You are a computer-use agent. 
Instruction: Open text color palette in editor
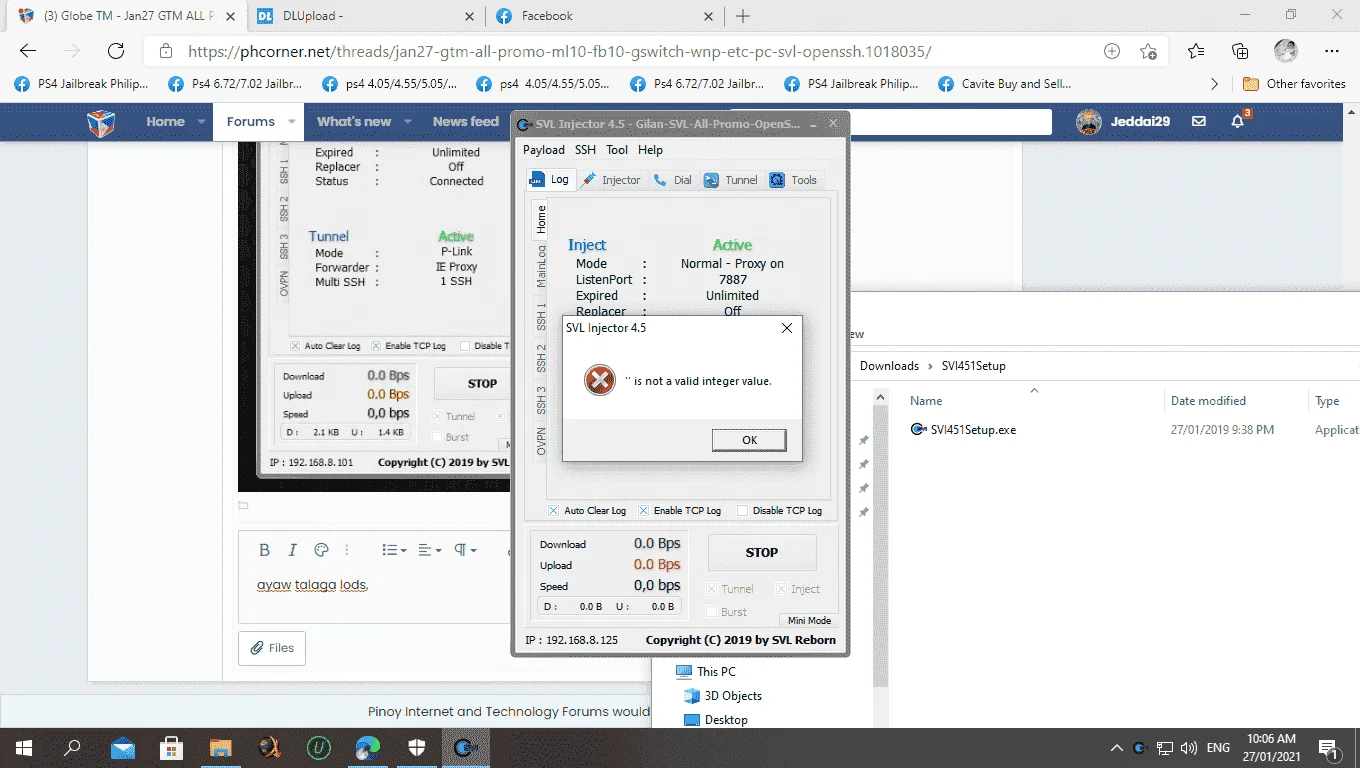point(321,550)
